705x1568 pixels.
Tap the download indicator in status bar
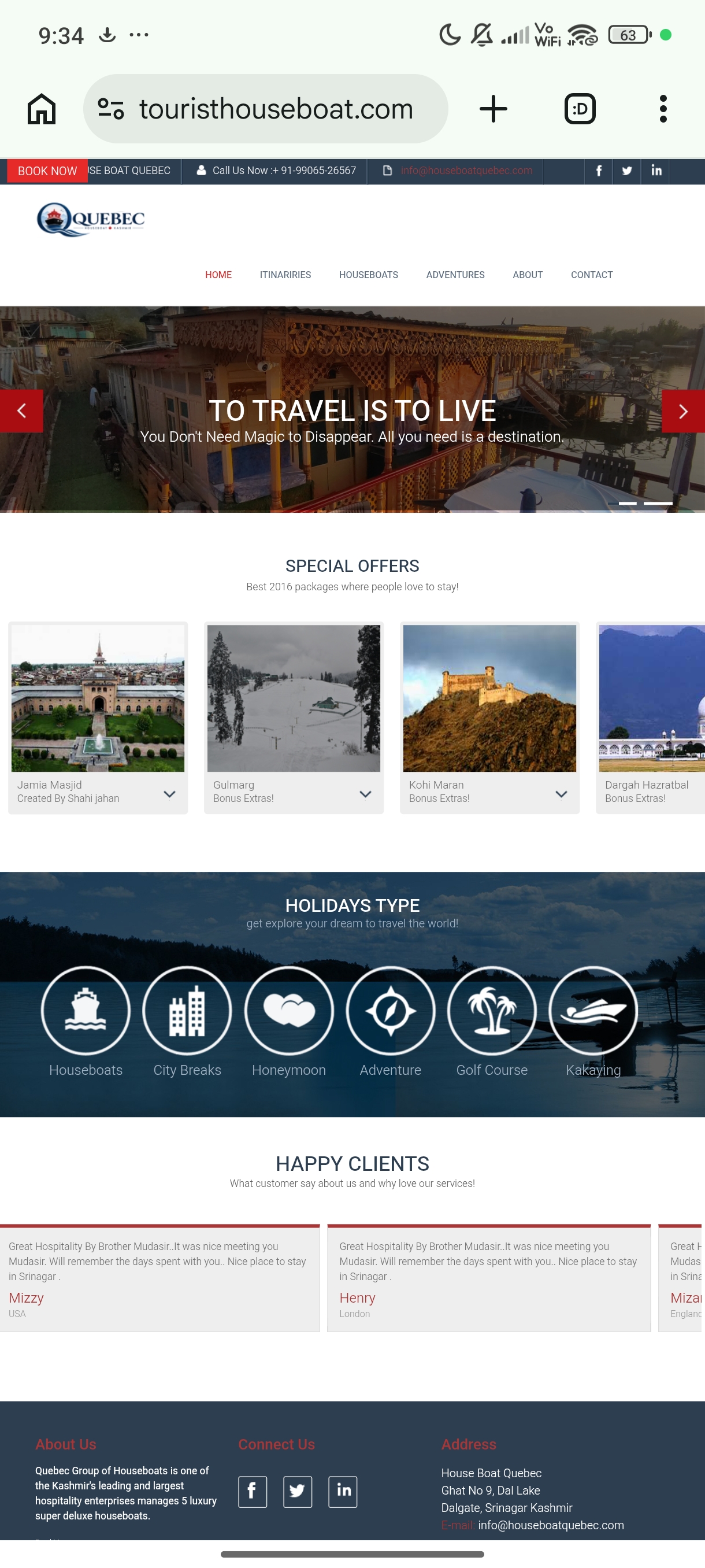[x=107, y=35]
